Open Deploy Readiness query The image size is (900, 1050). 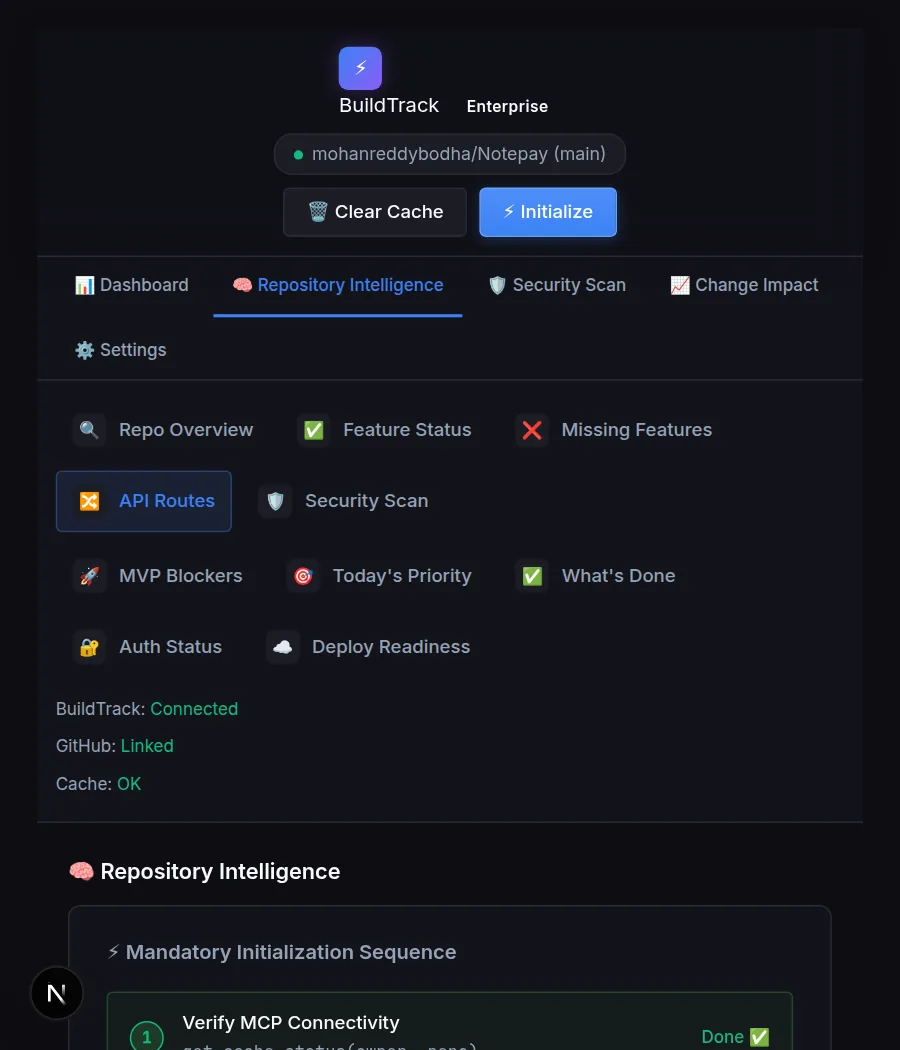[x=368, y=647]
